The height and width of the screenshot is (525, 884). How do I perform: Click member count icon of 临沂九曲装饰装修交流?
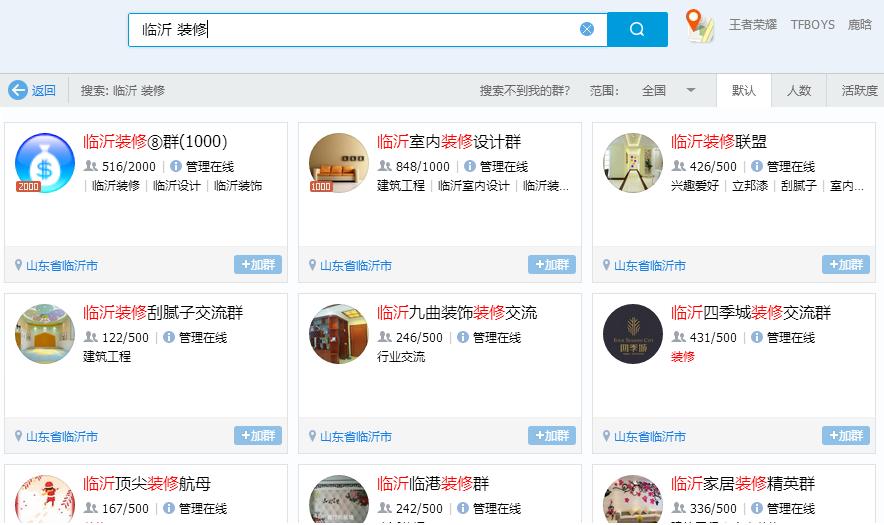click(x=385, y=338)
